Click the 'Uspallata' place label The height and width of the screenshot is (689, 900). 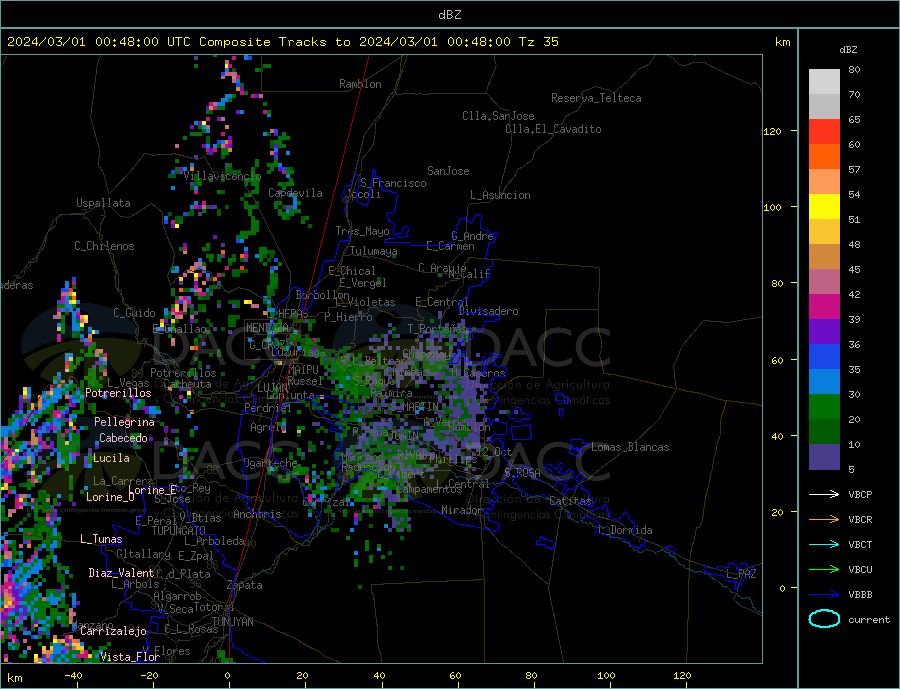coord(103,203)
